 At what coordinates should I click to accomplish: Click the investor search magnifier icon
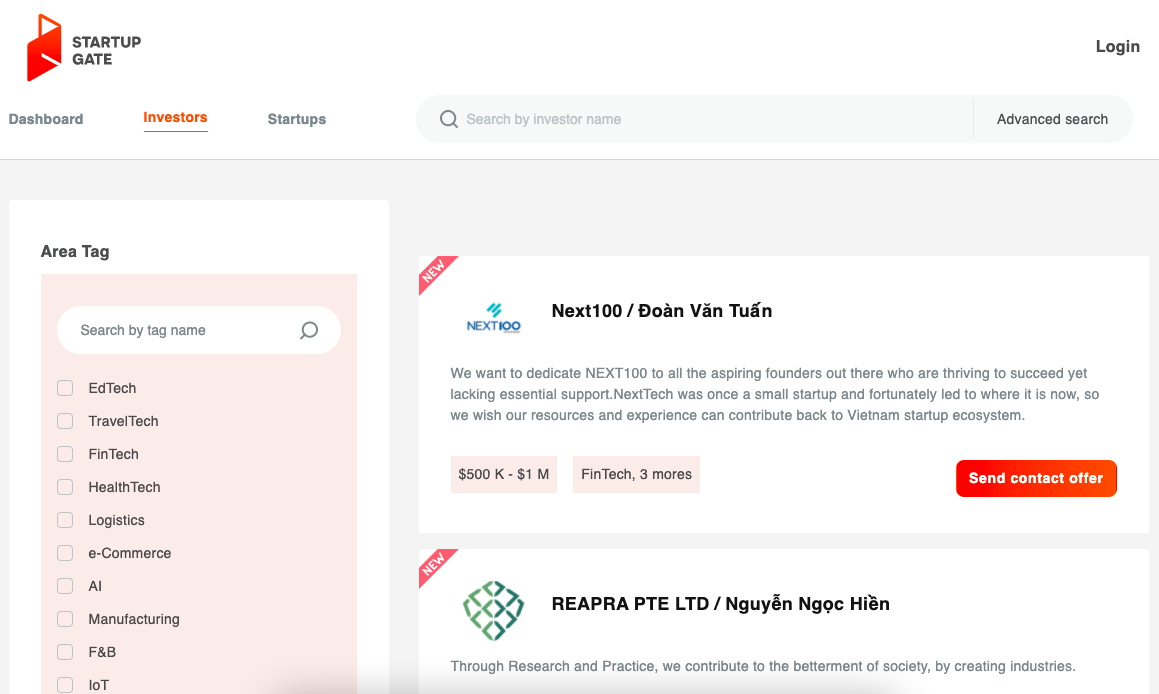click(449, 119)
